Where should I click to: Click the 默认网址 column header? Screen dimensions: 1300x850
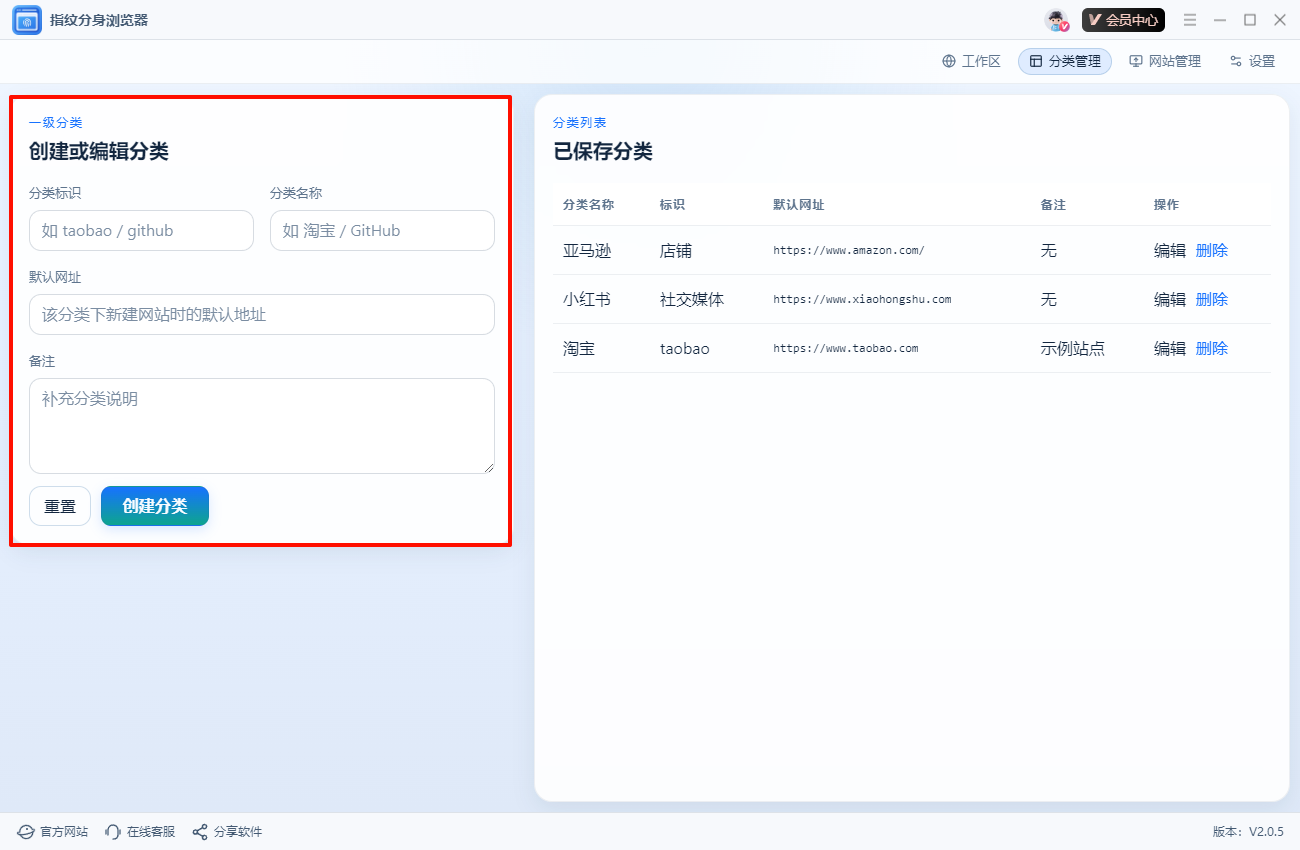tap(798, 204)
